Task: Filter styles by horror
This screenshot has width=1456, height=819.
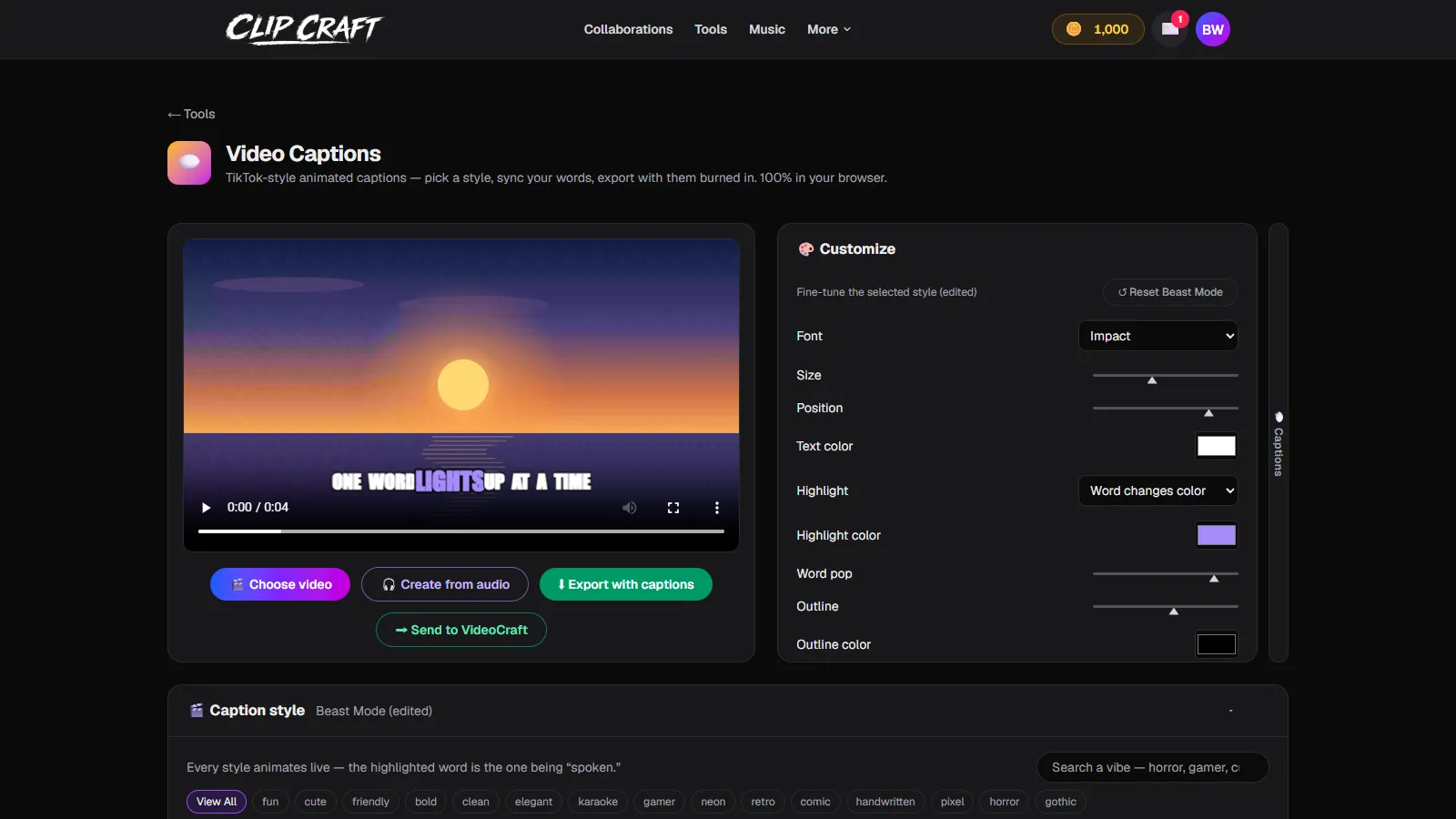Action: tap(1005, 802)
